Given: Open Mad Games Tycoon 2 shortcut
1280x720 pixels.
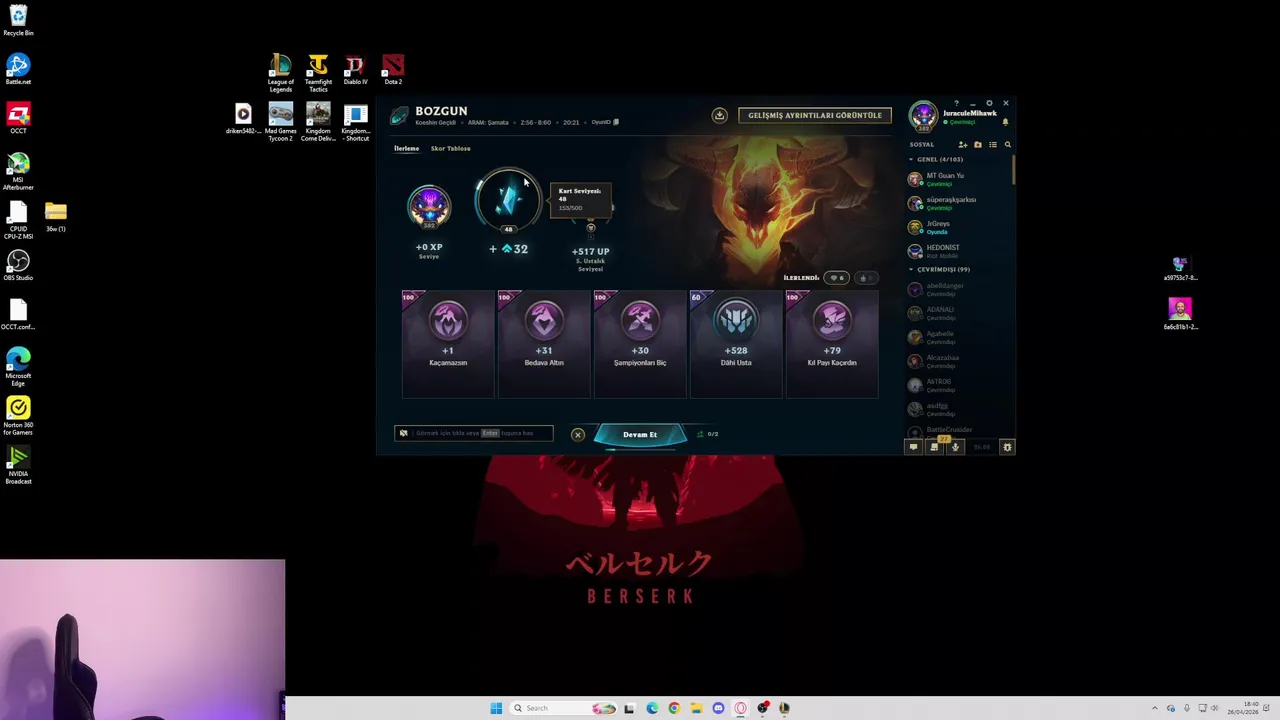Looking at the screenshot, I should pos(281,122).
